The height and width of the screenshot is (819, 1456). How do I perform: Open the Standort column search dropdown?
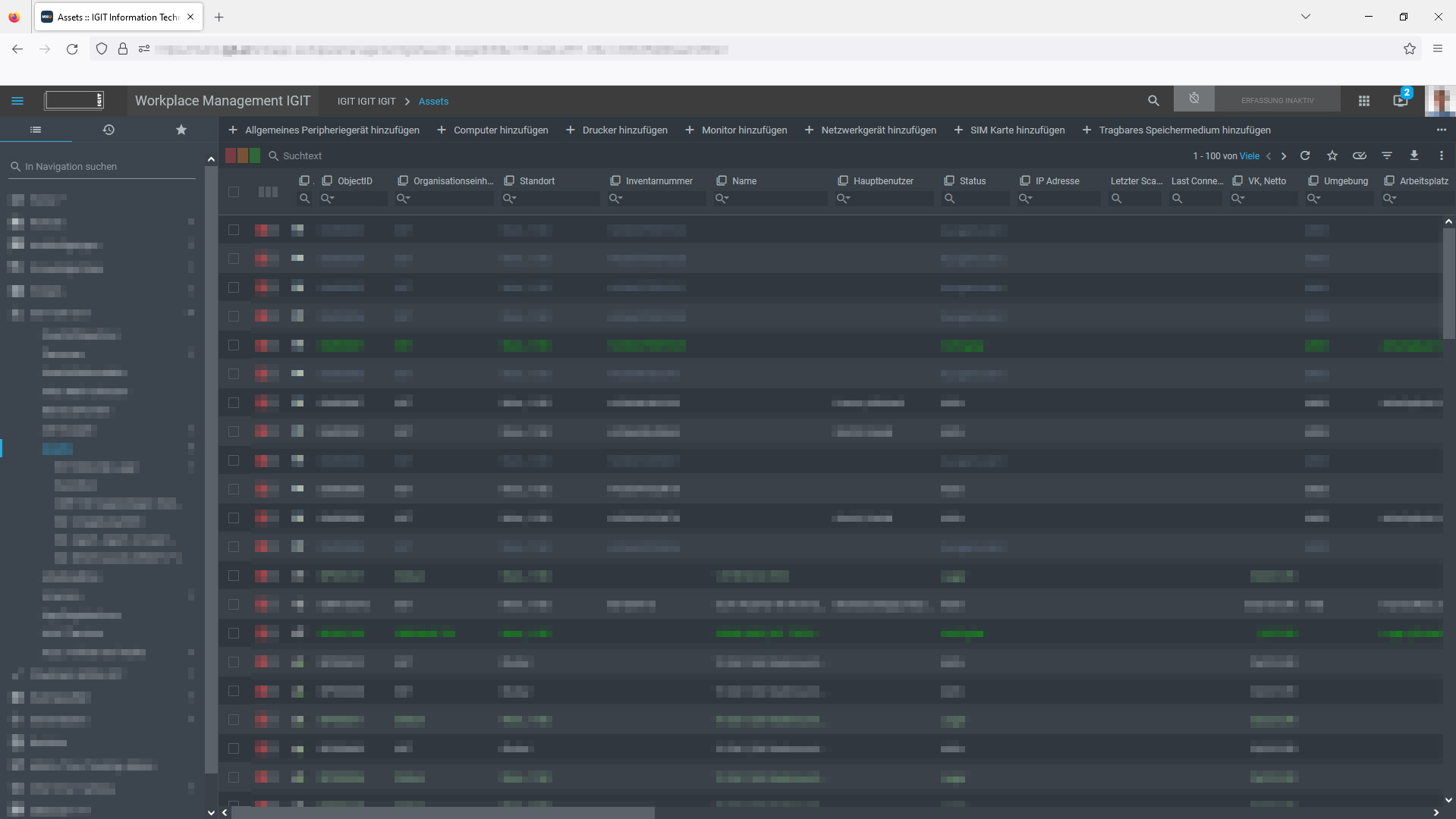[x=510, y=199]
